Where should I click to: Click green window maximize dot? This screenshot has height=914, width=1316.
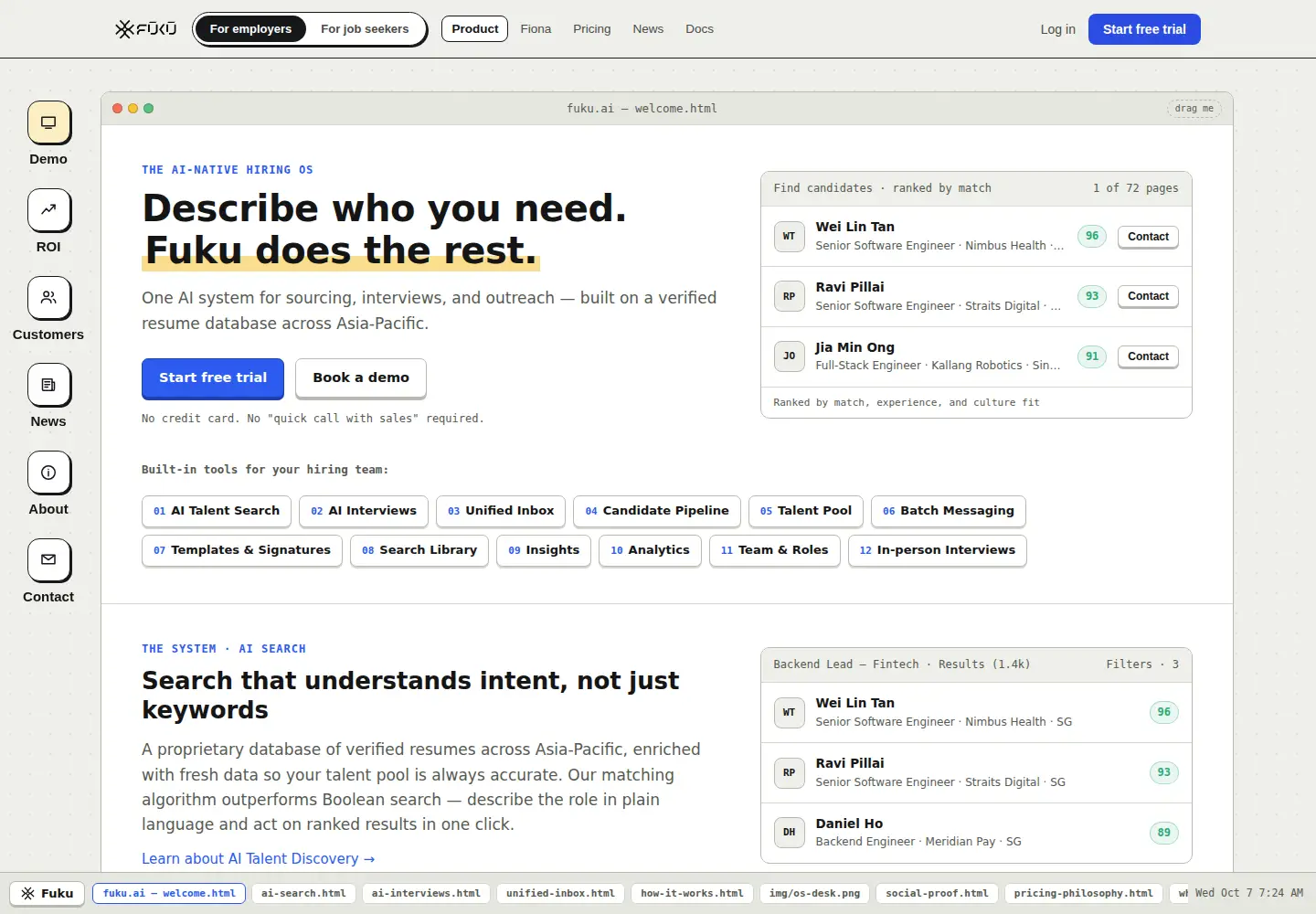click(148, 109)
